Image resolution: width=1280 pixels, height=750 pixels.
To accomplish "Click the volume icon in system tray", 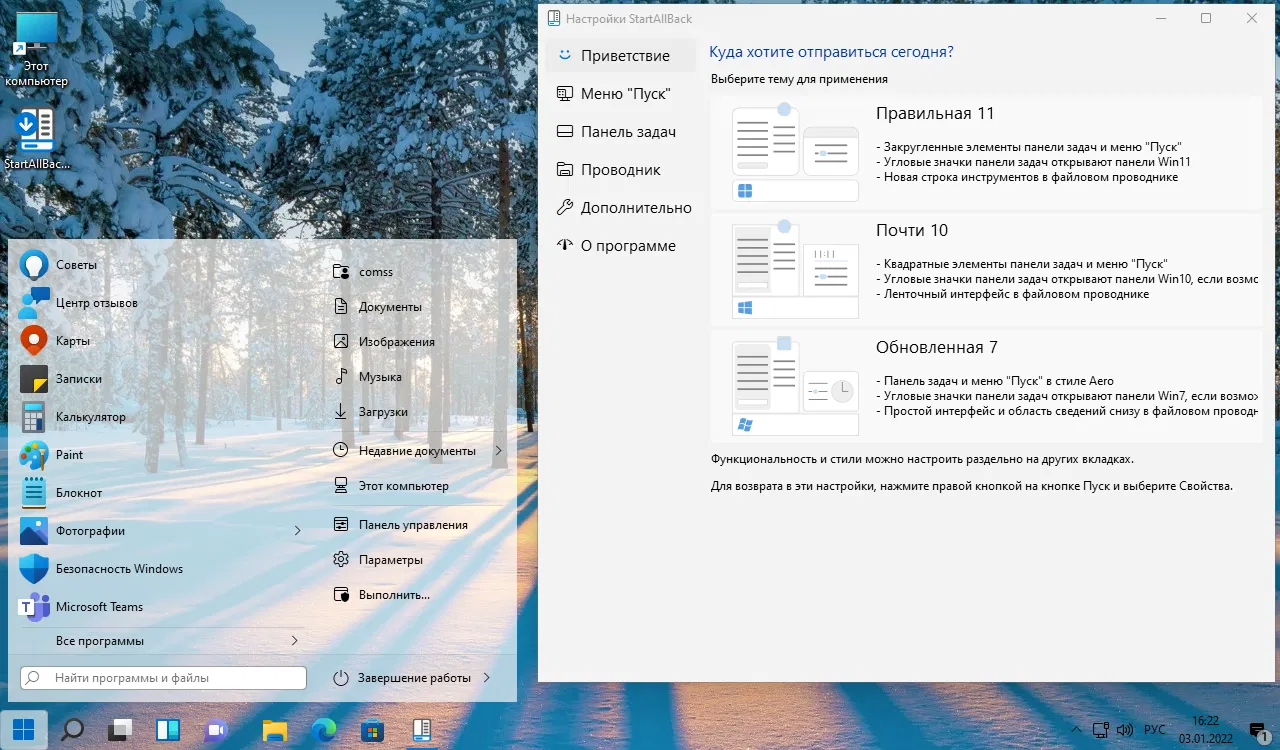I will tap(1124, 730).
